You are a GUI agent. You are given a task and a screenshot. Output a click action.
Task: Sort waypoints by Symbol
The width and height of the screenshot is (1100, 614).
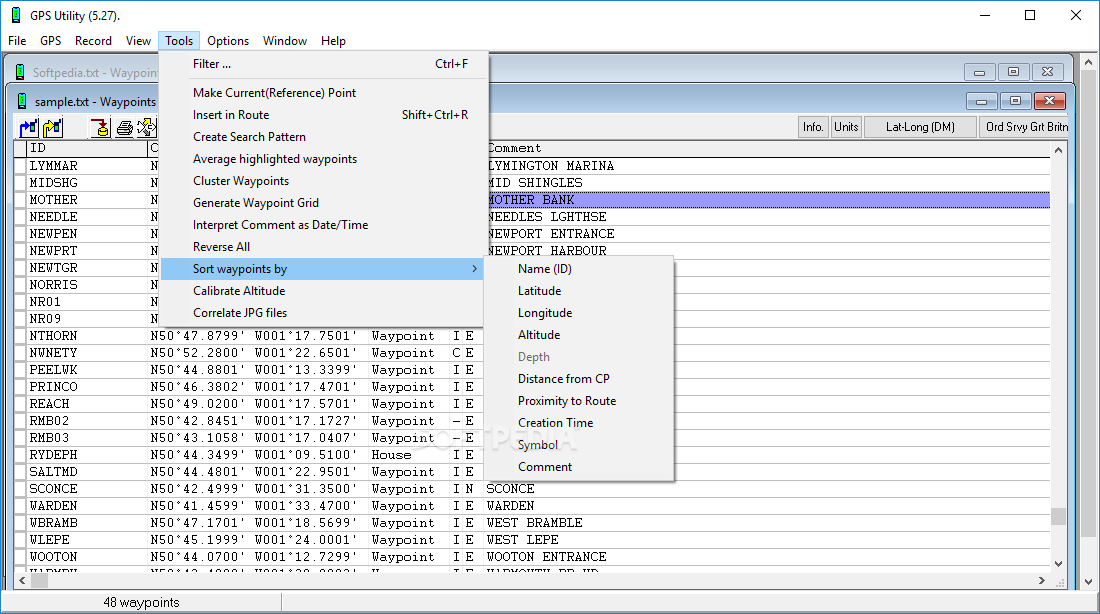[x=579, y=445]
